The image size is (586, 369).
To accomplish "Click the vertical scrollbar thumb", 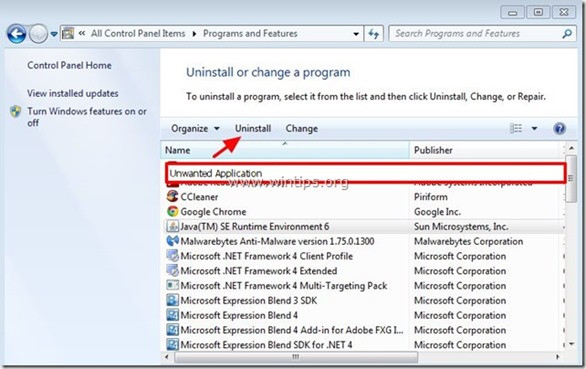I will tap(571, 179).
